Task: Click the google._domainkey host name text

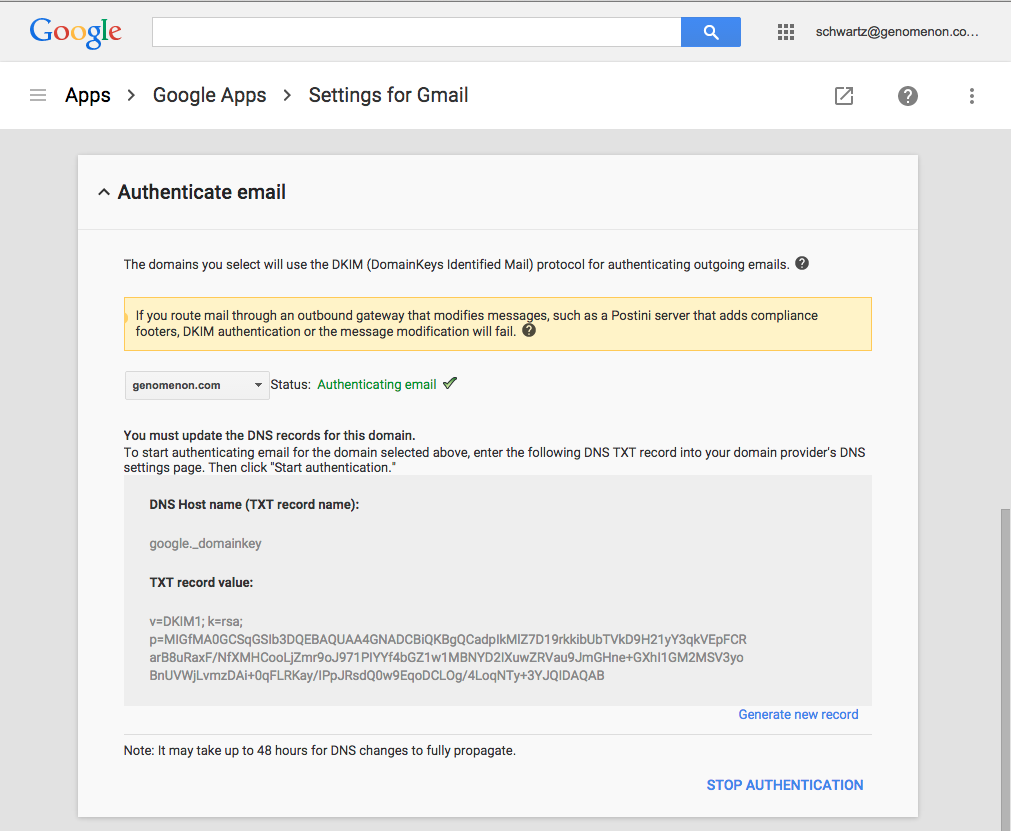Action: coord(206,543)
